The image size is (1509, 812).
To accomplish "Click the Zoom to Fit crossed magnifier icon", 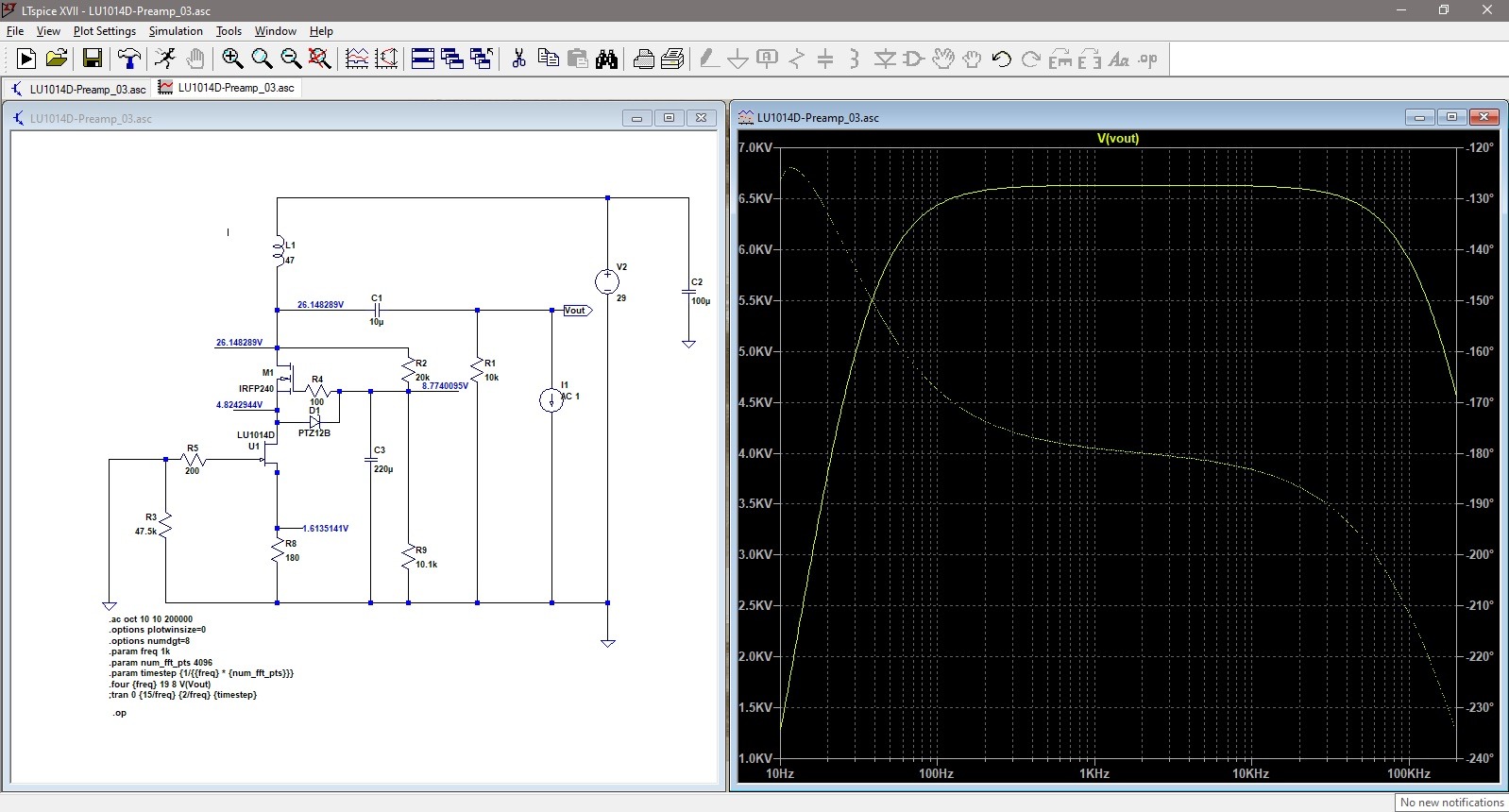I will 320,59.
